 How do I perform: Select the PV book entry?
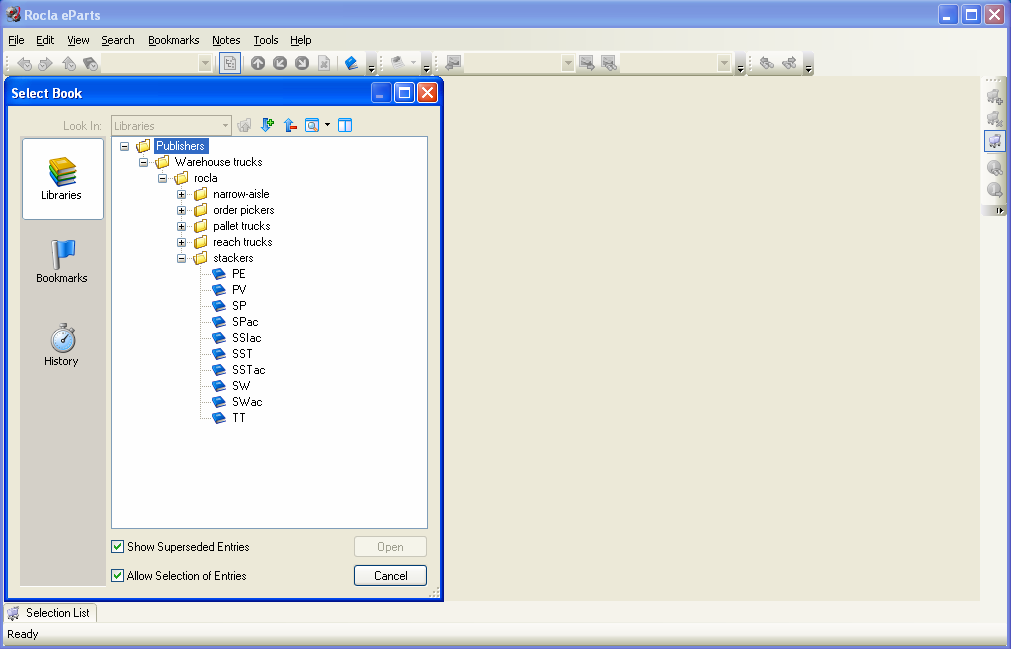coord(239,290)
